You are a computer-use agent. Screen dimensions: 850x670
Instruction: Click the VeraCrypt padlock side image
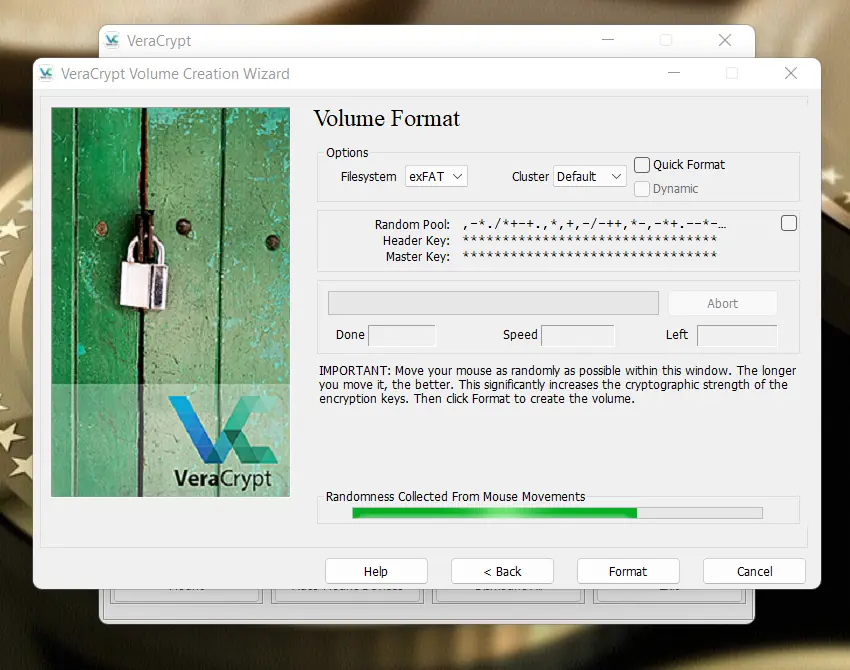coord(170,302)
